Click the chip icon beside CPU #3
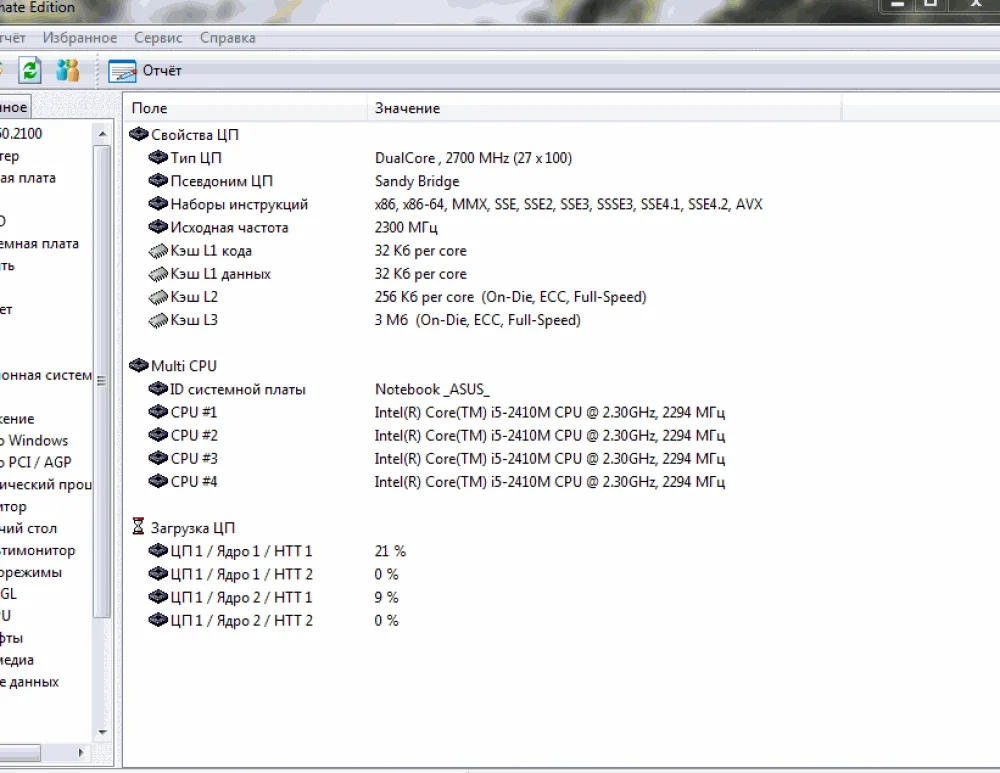 pos(158,458)
